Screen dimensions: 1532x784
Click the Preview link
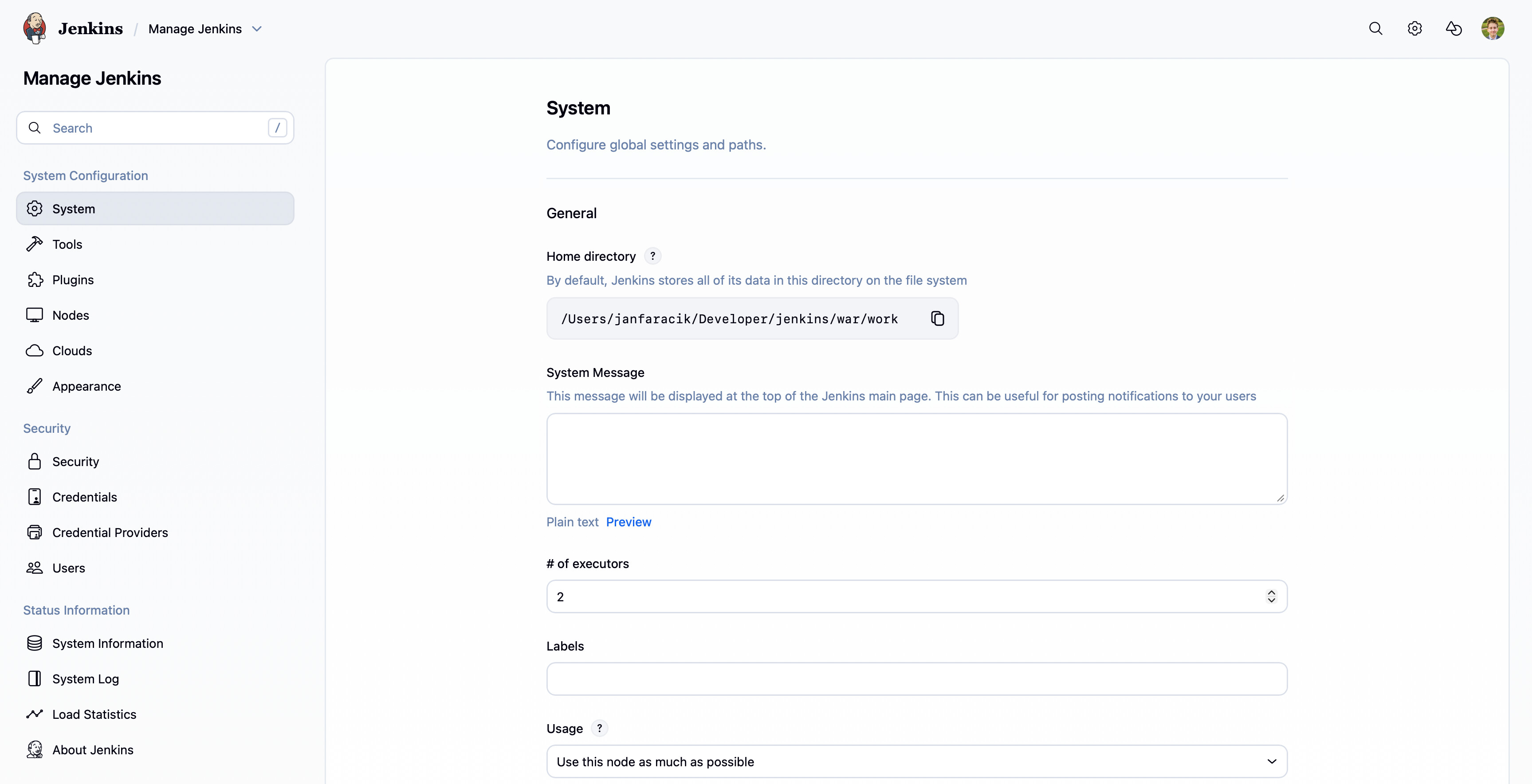point(628,522)
